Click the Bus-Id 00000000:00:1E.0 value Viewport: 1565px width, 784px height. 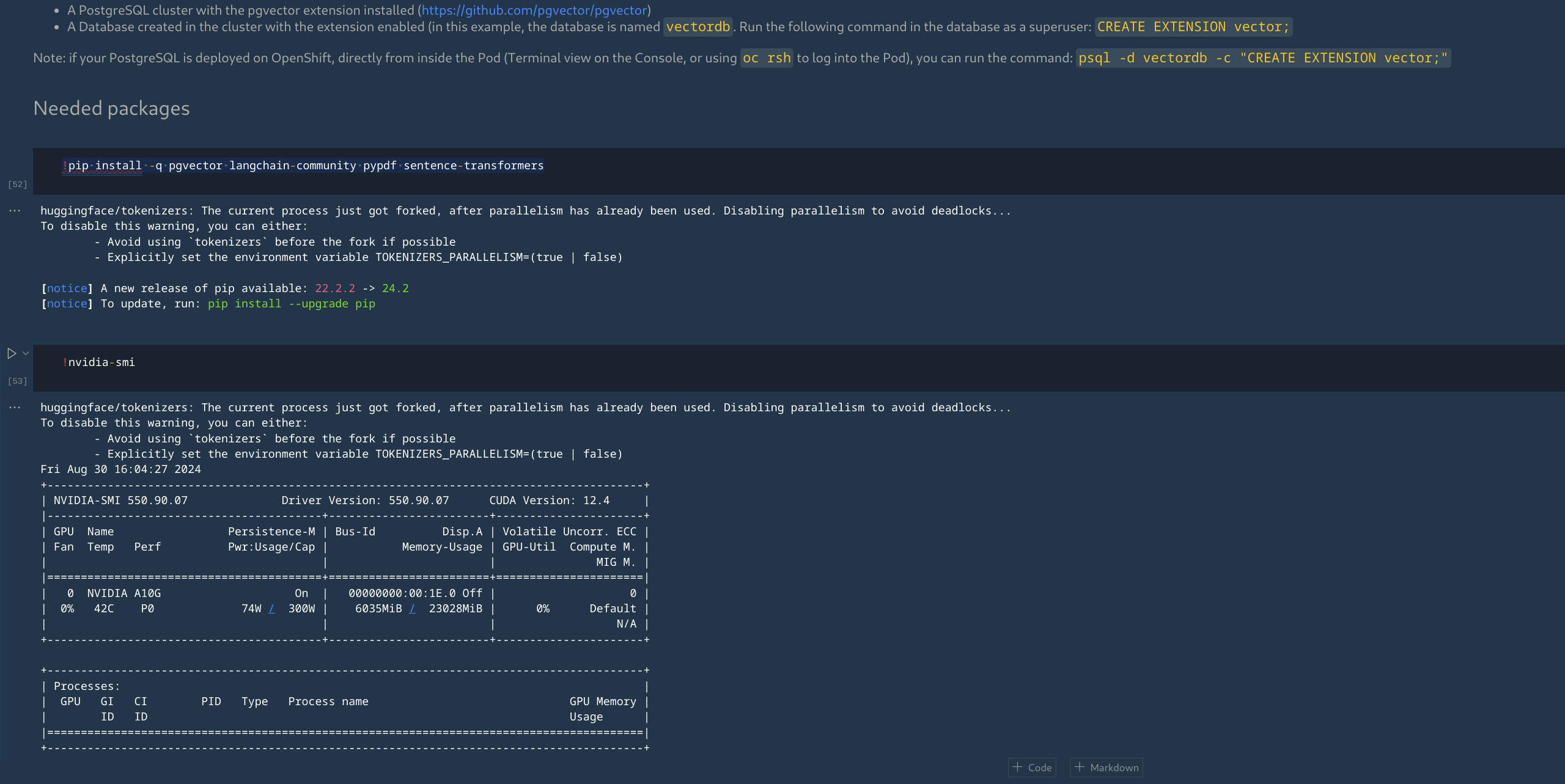402,593
